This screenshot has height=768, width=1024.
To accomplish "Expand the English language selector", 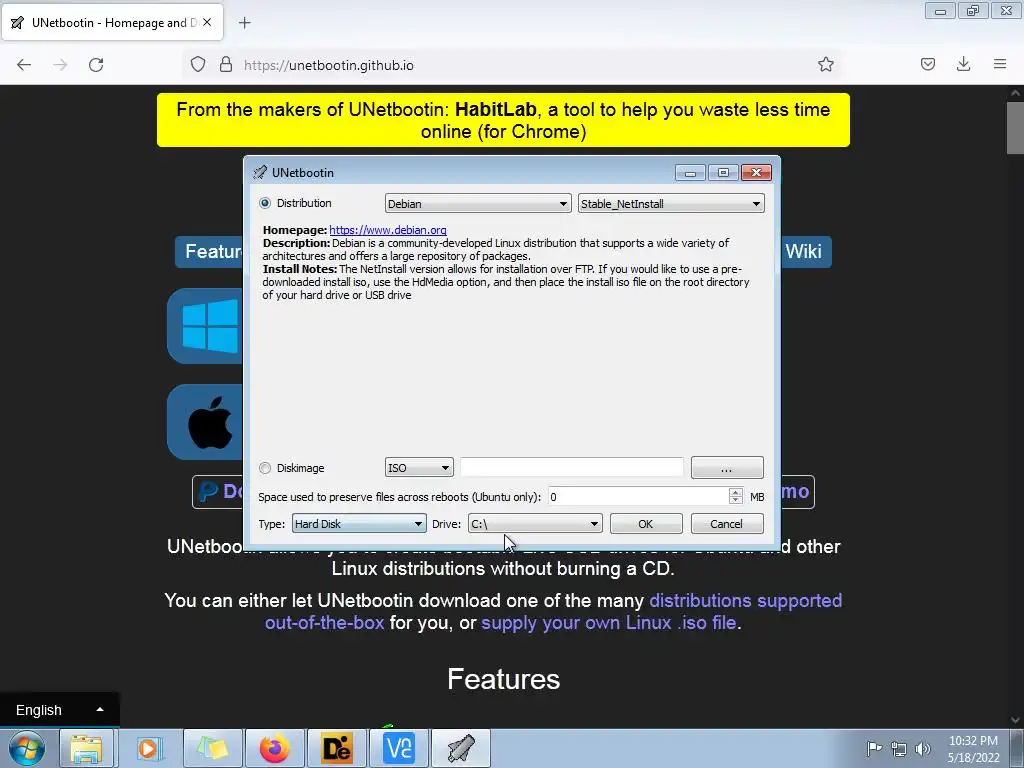I will [59, 710].
